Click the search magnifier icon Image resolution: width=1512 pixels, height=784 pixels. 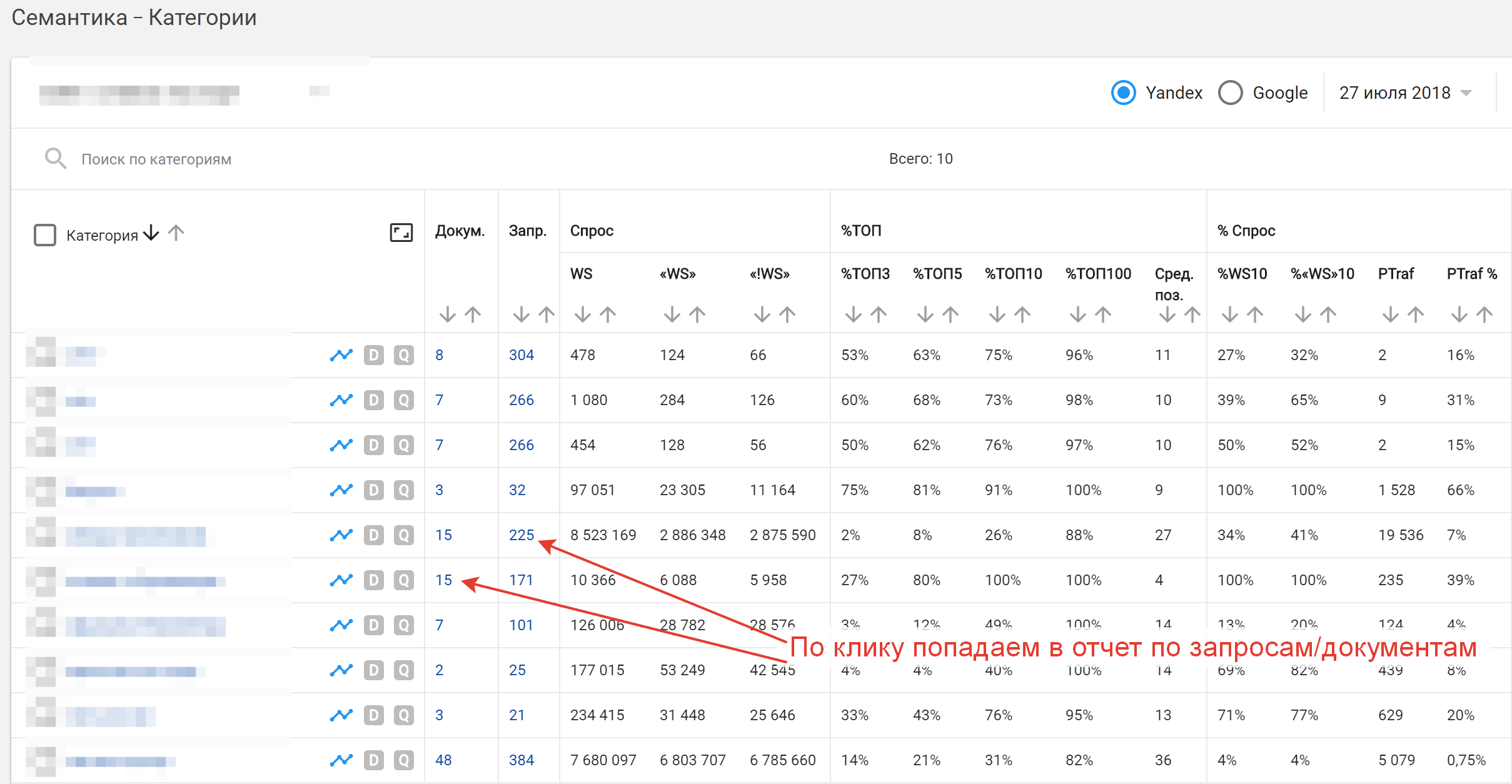(x=55, y=159)
